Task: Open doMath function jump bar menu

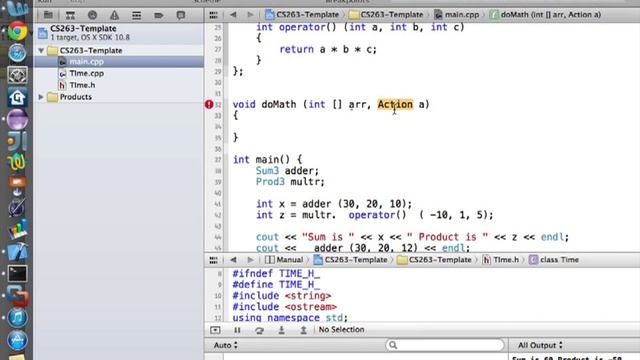Action: pyautogui.click(x=545, y=15)
